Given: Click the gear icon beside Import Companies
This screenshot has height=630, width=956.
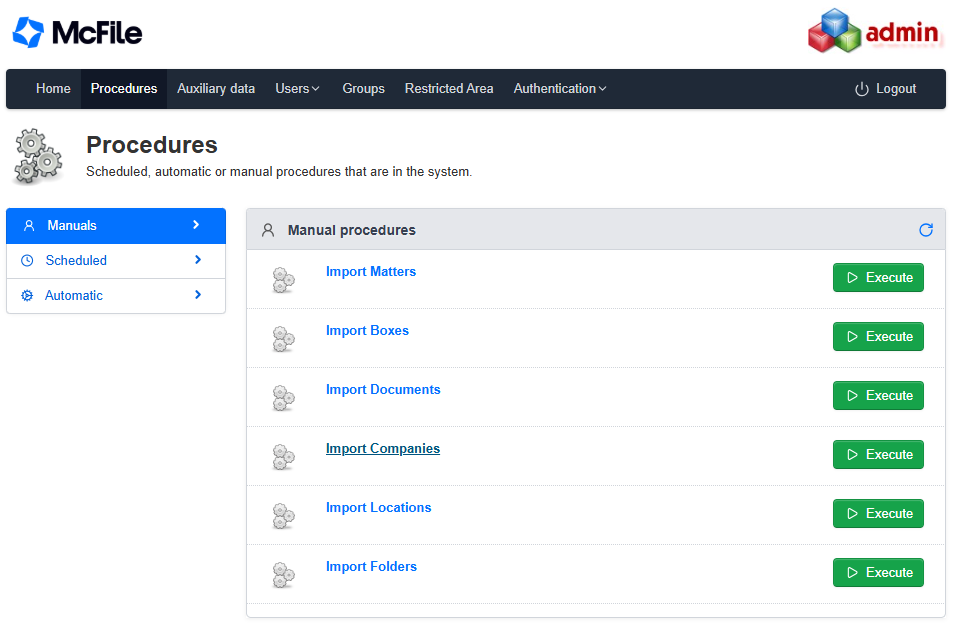Looking at the screenshot, I should 284,457.
